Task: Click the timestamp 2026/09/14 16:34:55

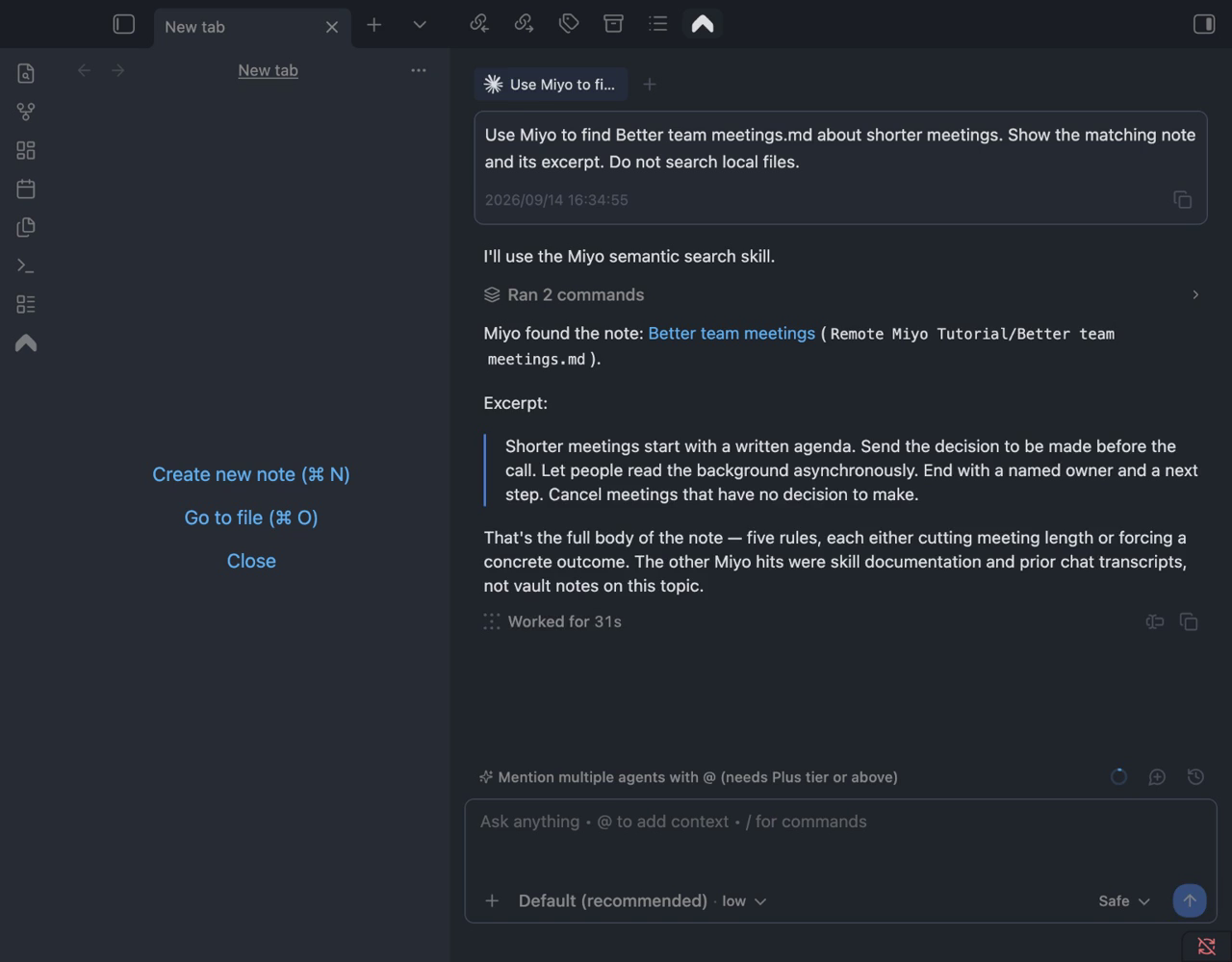Action: (x=556, y=200)
